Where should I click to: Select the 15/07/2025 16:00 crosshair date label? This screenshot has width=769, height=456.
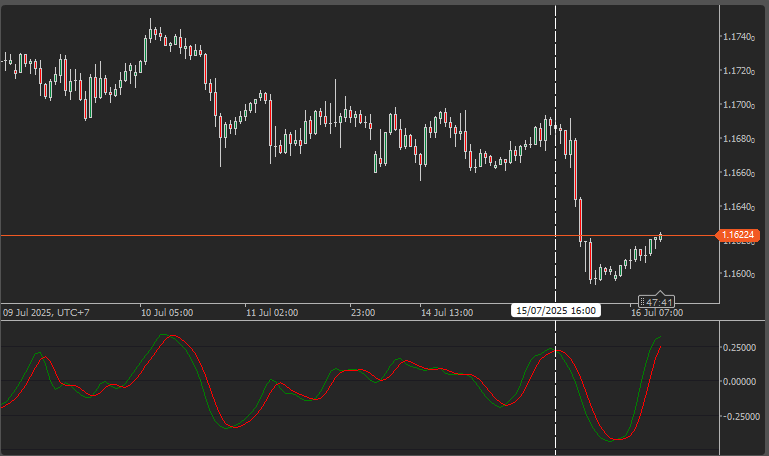[x=556, y=310]
